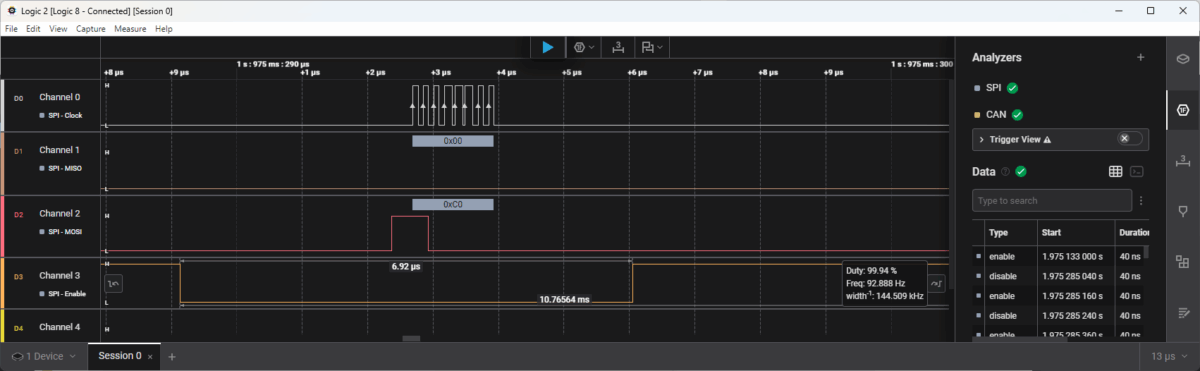1200x371 pixels.
Task: Open the 1 Device dropdown
Action: pos(43,356)
